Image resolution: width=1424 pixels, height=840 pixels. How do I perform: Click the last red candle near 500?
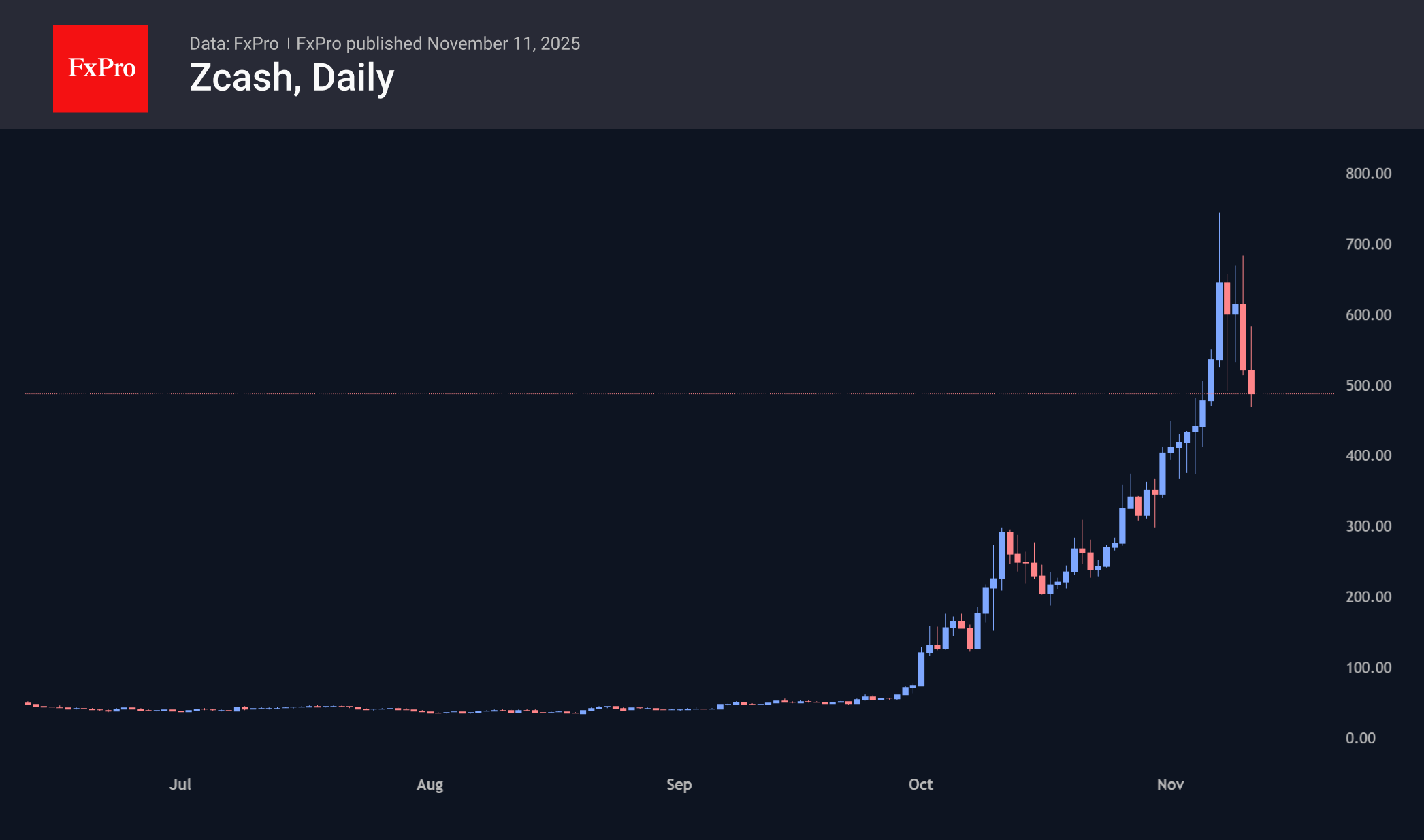(1251, 381)
